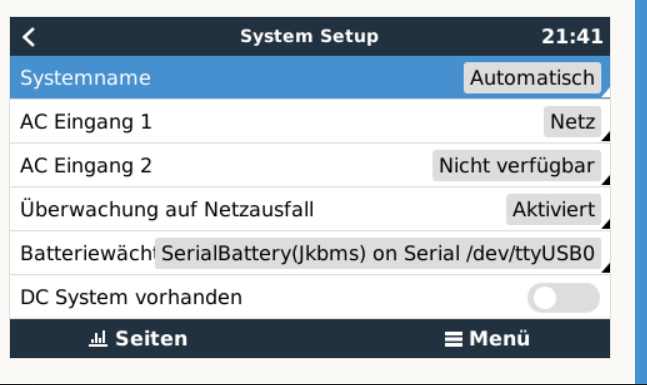Click the 21:41 clock display
647x385 pixels.
(x=572, y=37)
